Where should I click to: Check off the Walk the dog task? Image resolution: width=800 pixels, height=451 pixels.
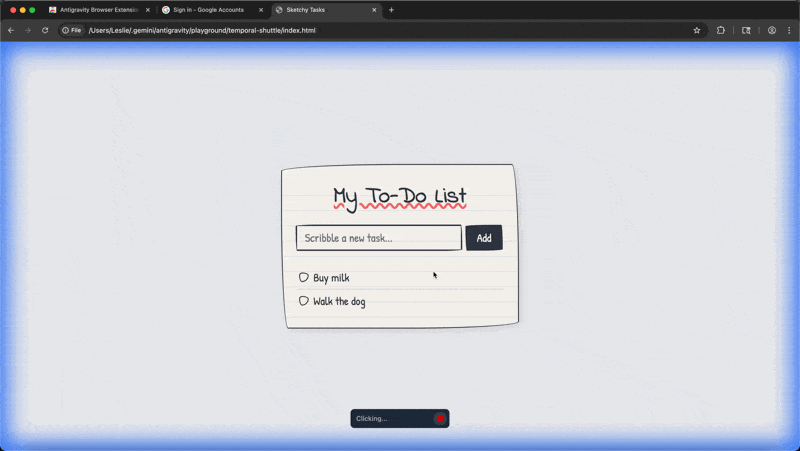(304, 300)
